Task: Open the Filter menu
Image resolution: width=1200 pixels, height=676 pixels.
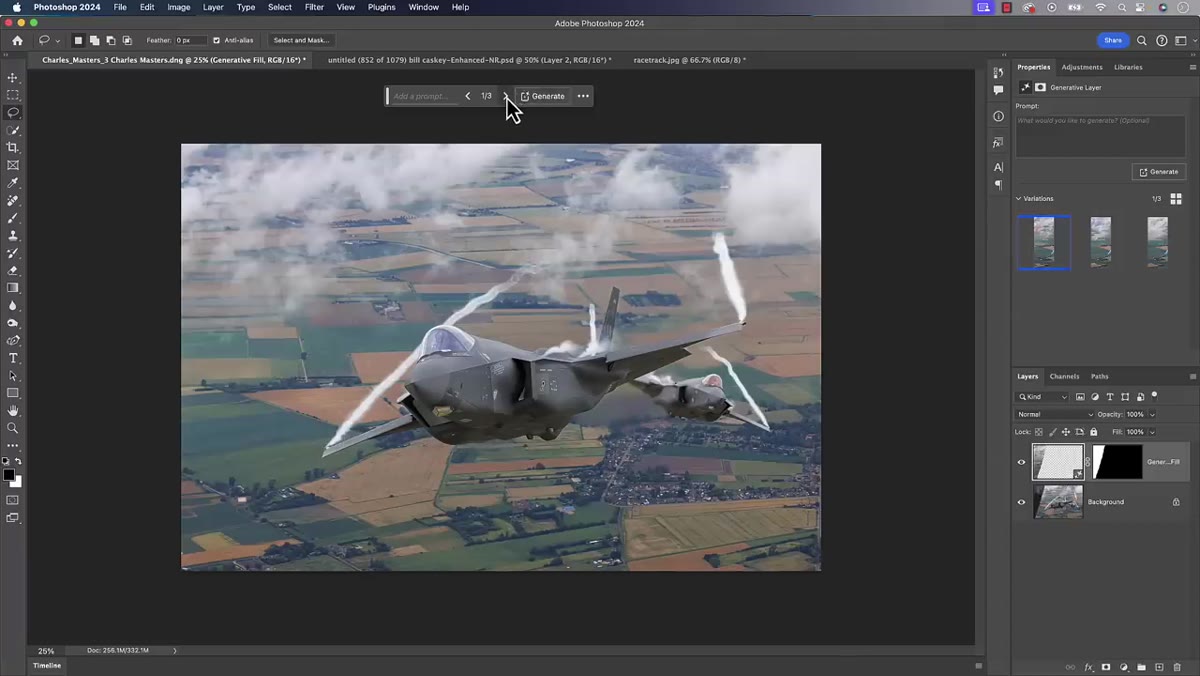Action: [314, 7]
